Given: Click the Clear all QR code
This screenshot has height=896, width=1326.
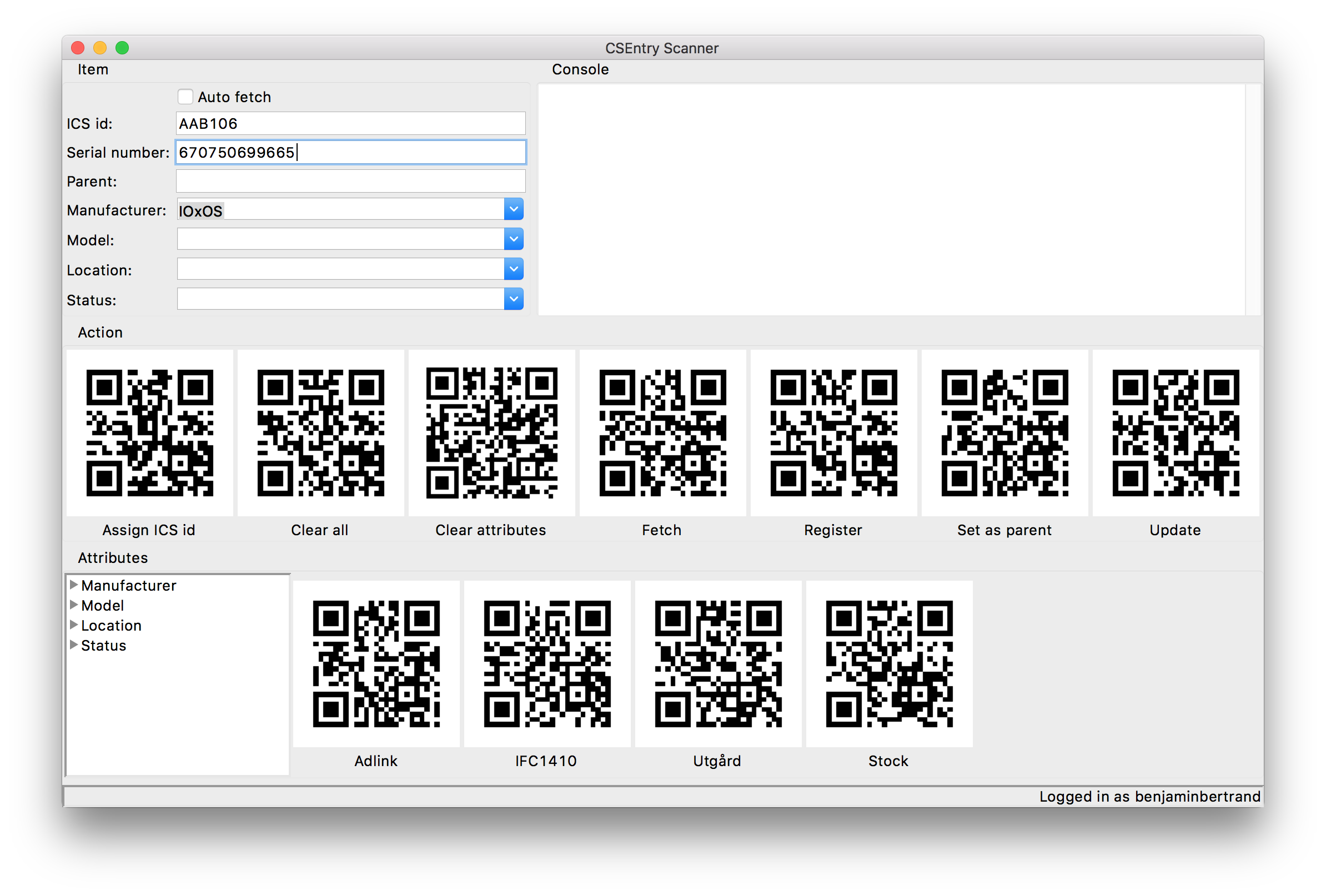Looking at the screenshot, I should 320,434.
